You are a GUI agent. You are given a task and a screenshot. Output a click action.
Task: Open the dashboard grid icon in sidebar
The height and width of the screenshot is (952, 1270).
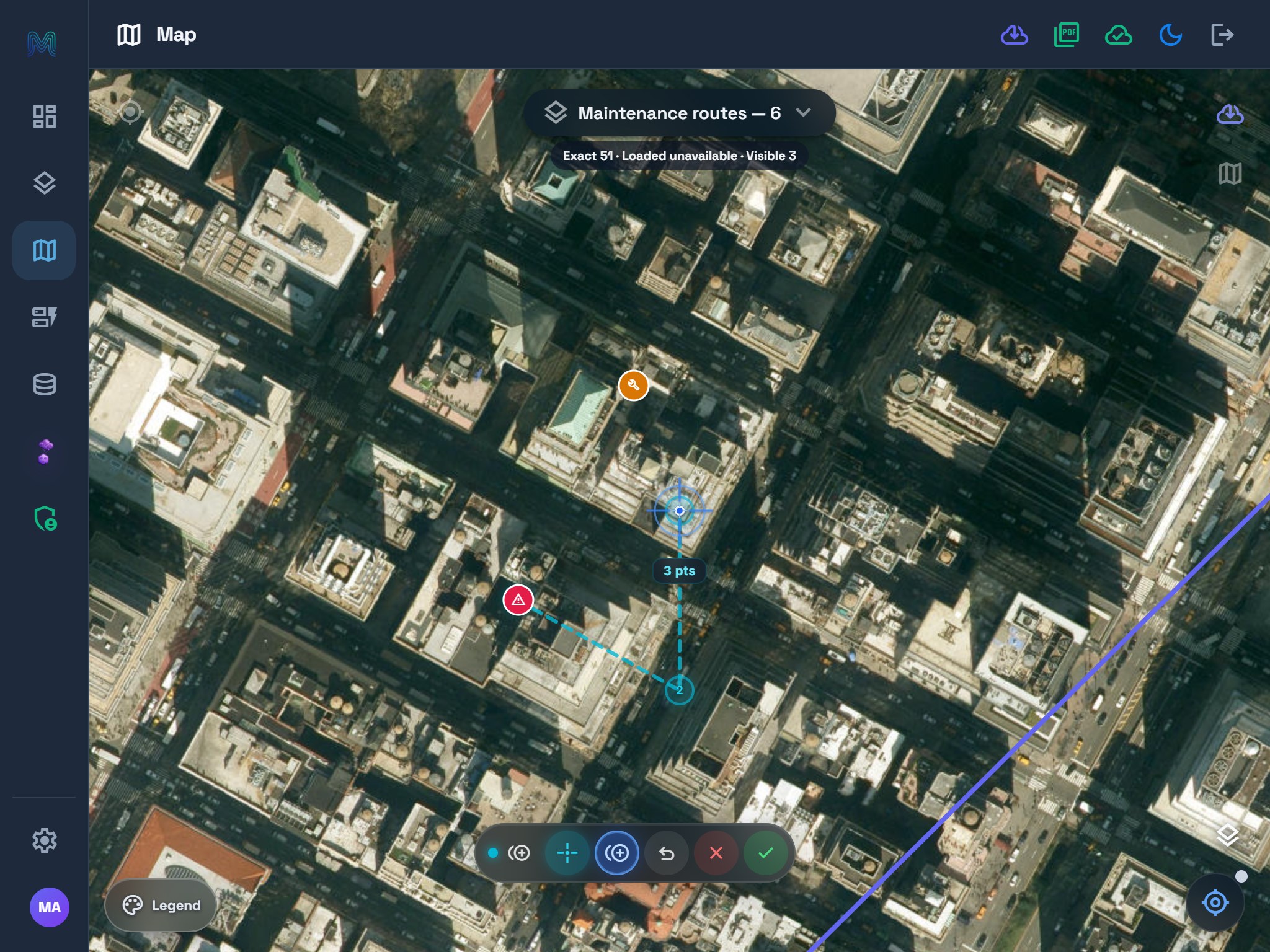[44, 117]
